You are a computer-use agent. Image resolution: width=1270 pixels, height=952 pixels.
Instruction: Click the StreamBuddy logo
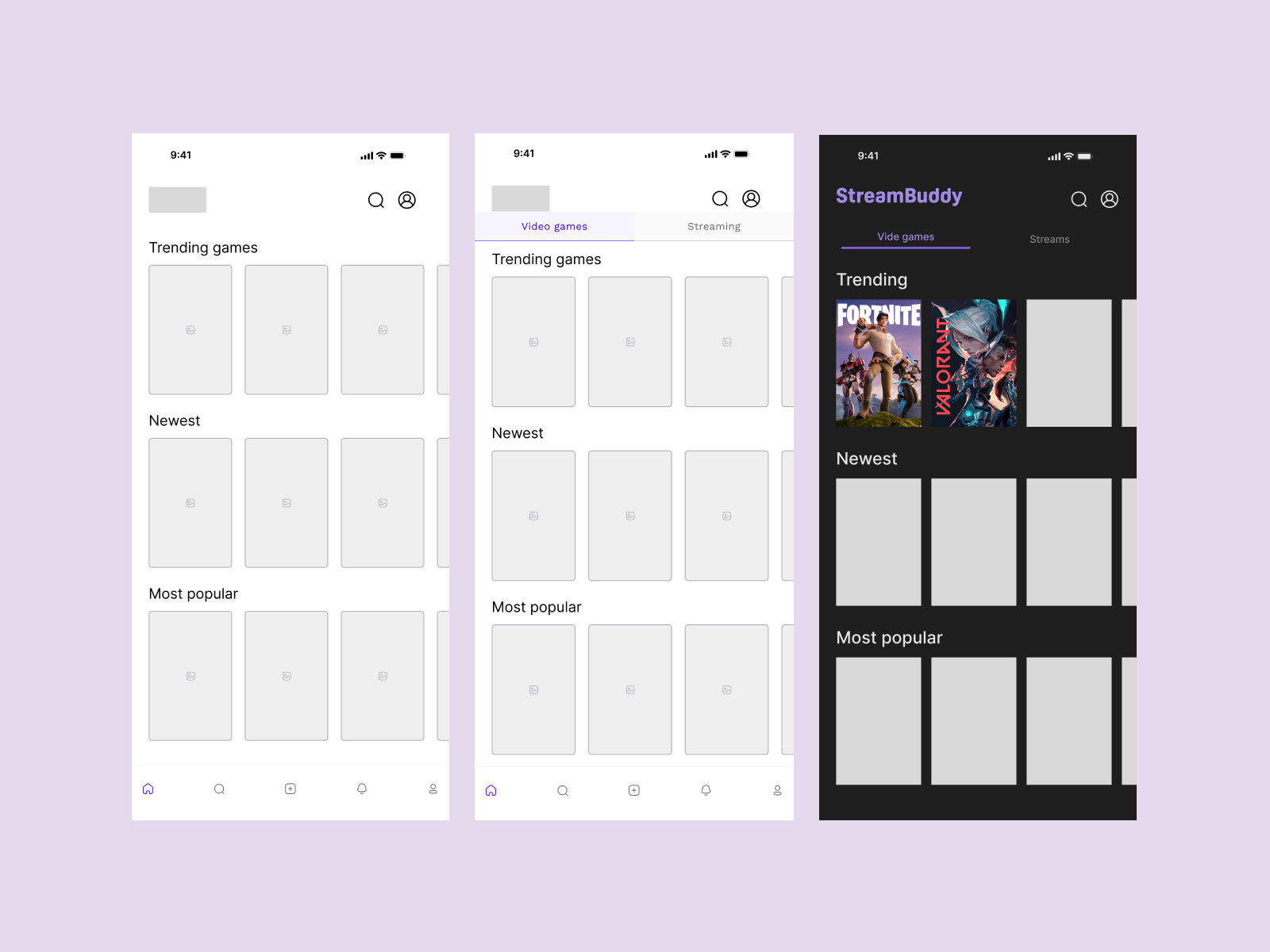point(899,196)
